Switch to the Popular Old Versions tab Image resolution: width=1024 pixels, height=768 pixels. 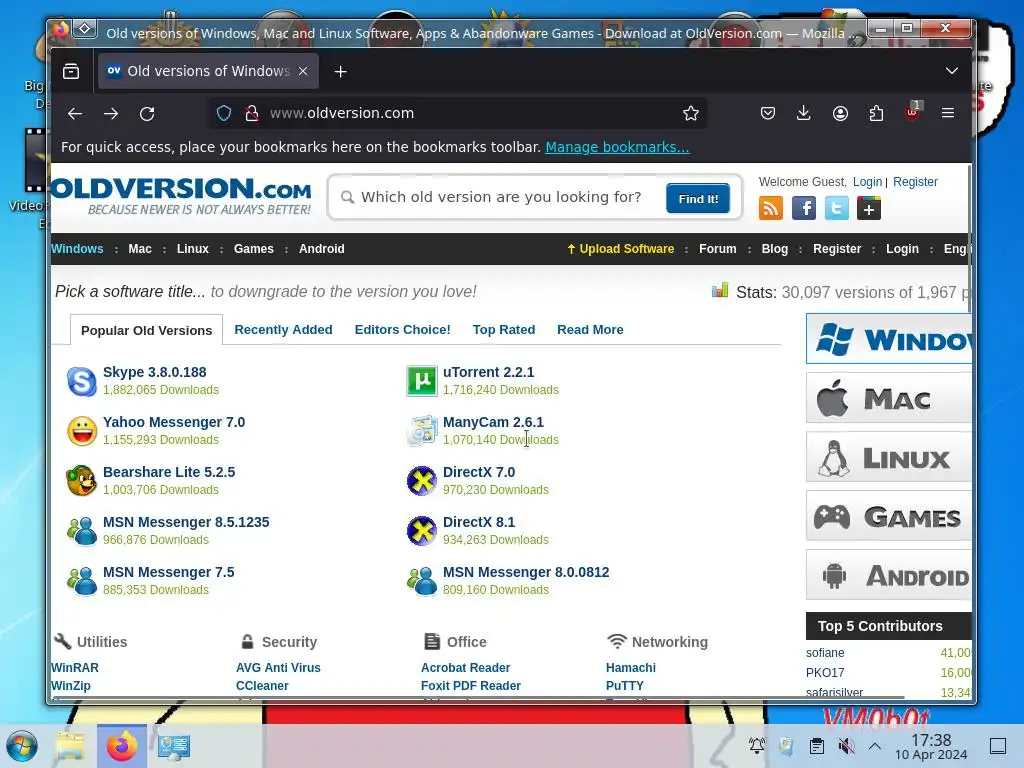pyautogui.click(x=146, y=330)
